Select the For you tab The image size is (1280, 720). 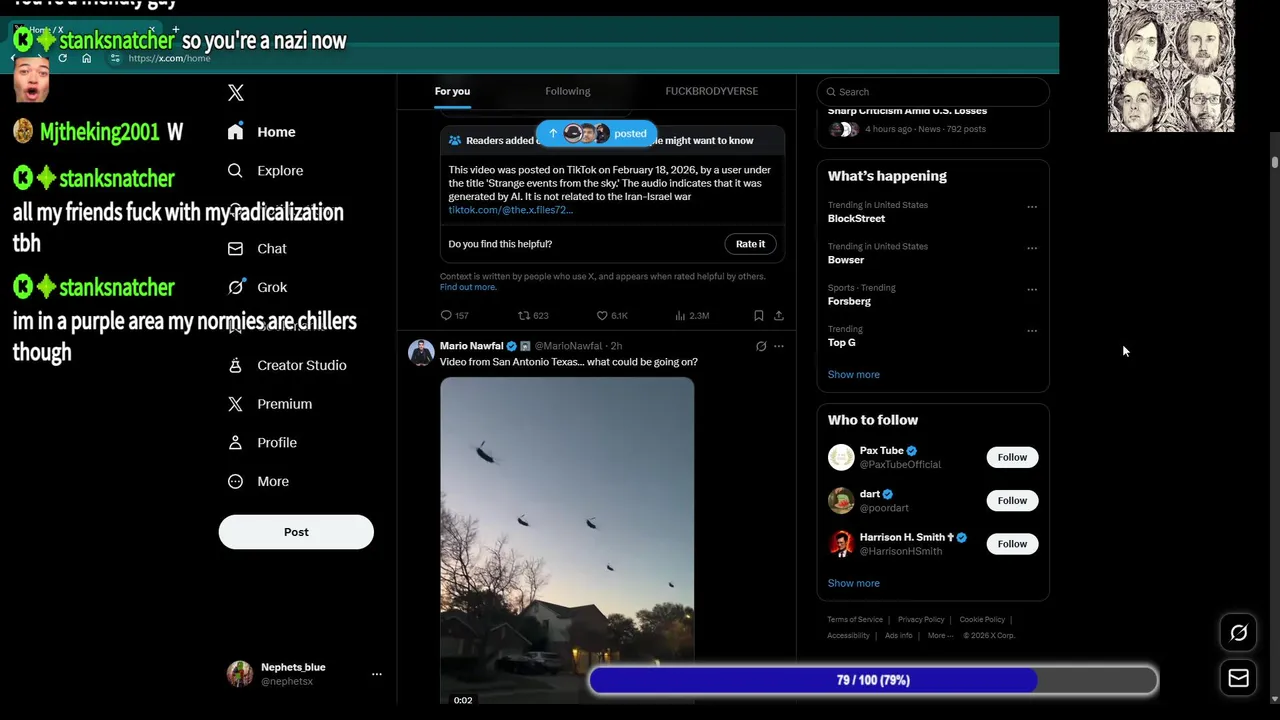click(452, 91)
